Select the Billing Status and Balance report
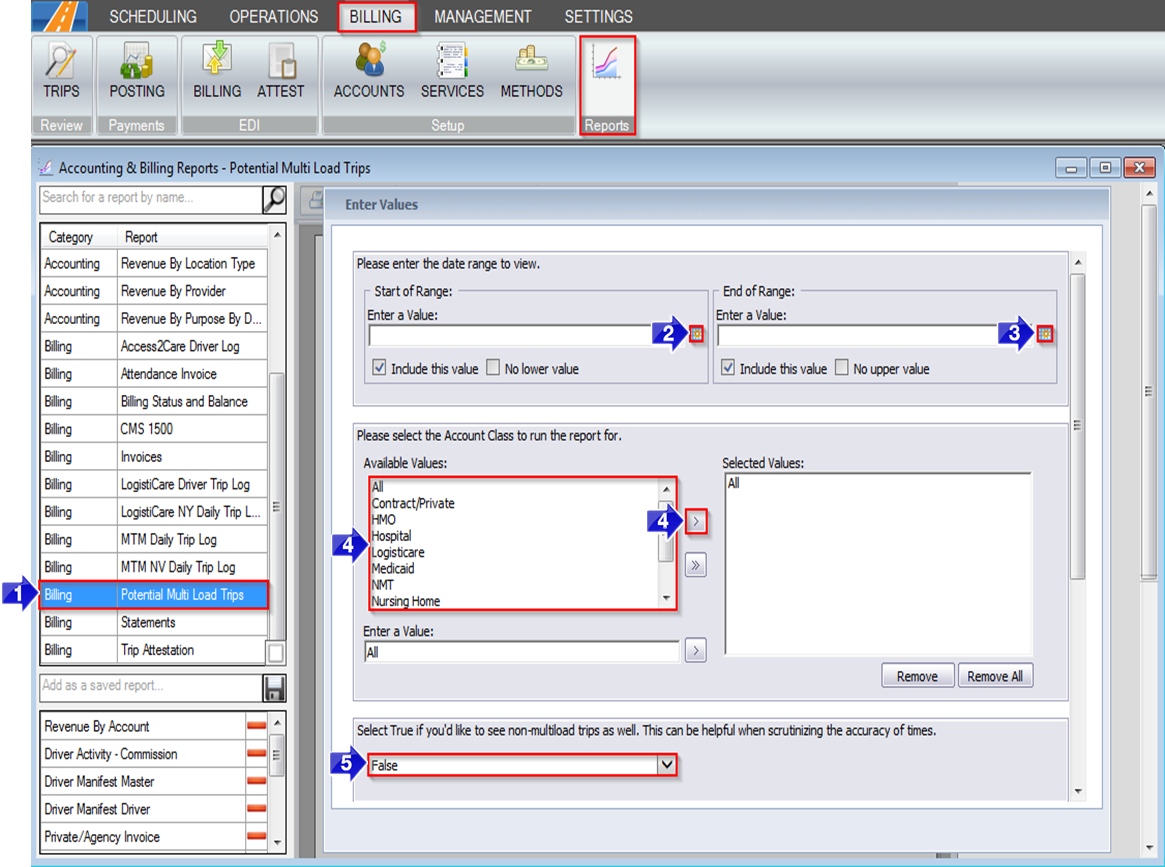 click(154, 401)
